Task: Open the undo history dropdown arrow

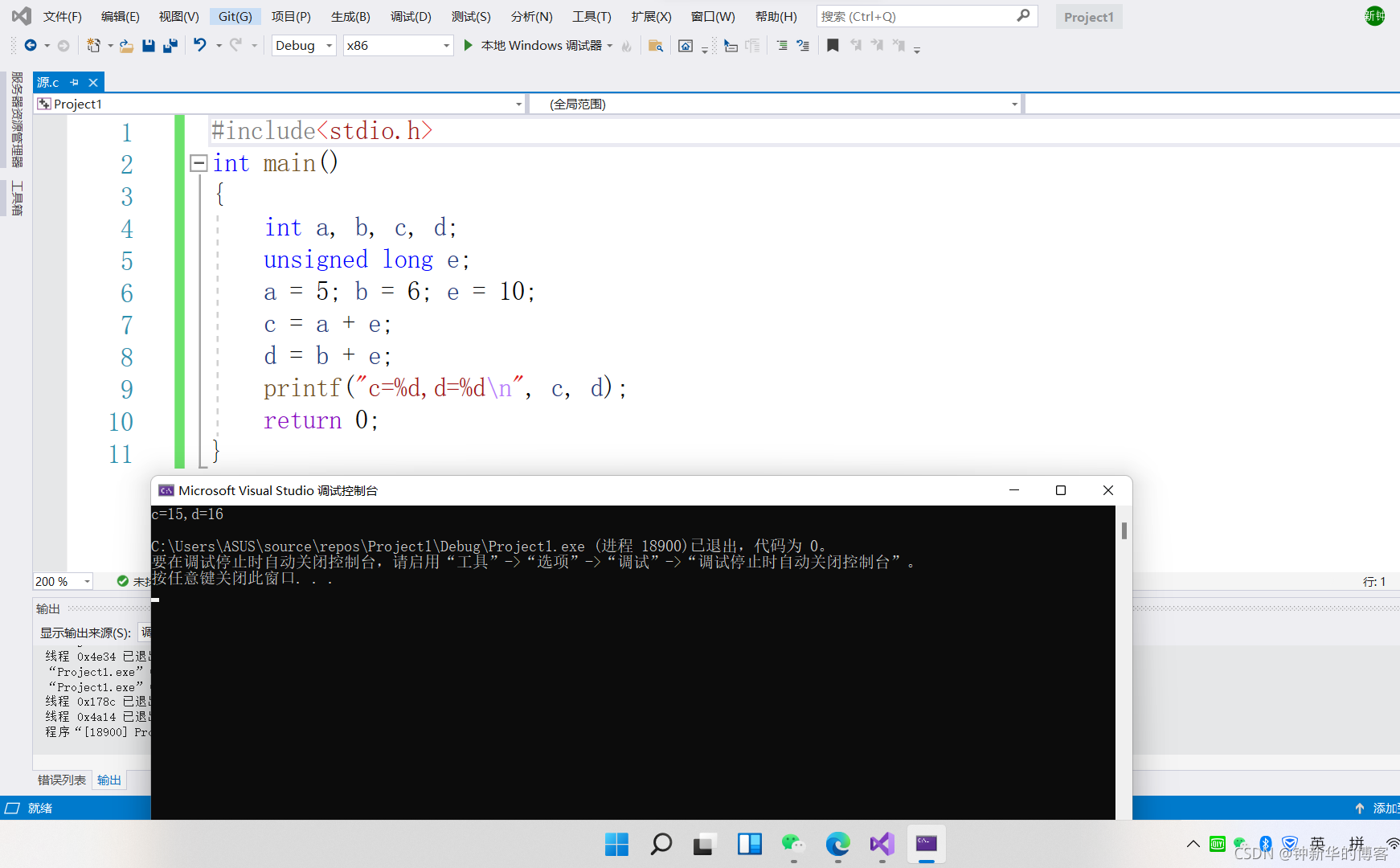Action: 219,46
